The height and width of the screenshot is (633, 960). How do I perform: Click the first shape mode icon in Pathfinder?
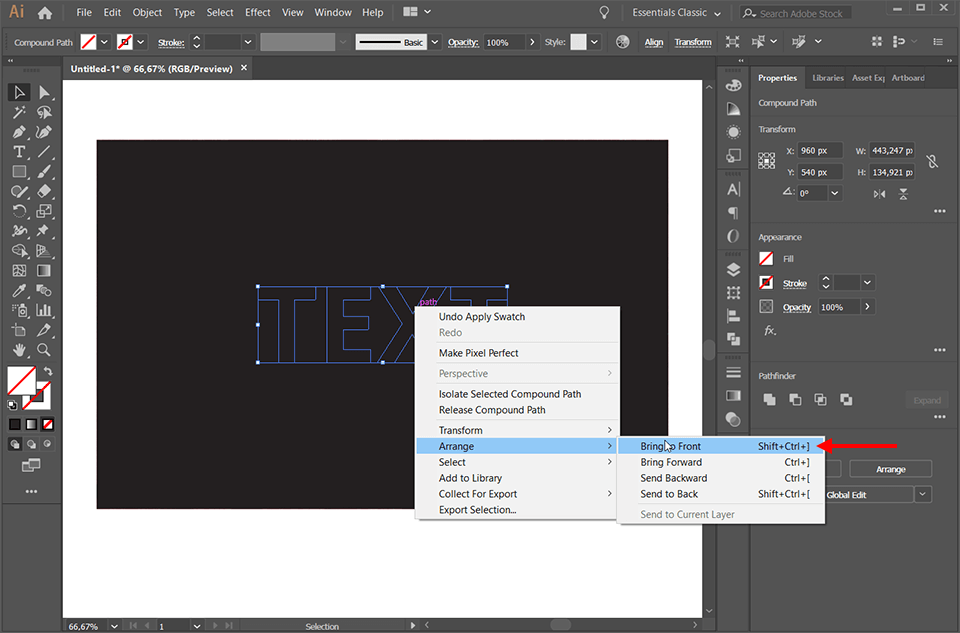tap(769, 399)
